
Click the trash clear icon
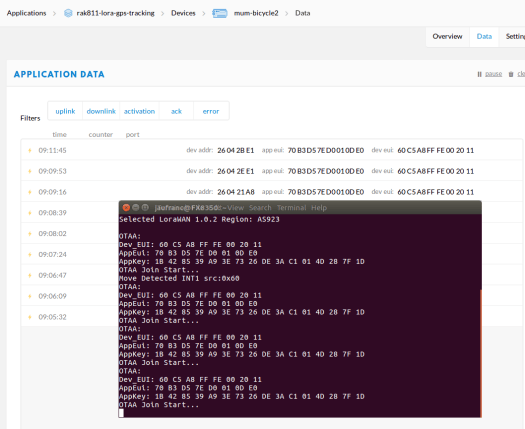[x=511, y=74]
